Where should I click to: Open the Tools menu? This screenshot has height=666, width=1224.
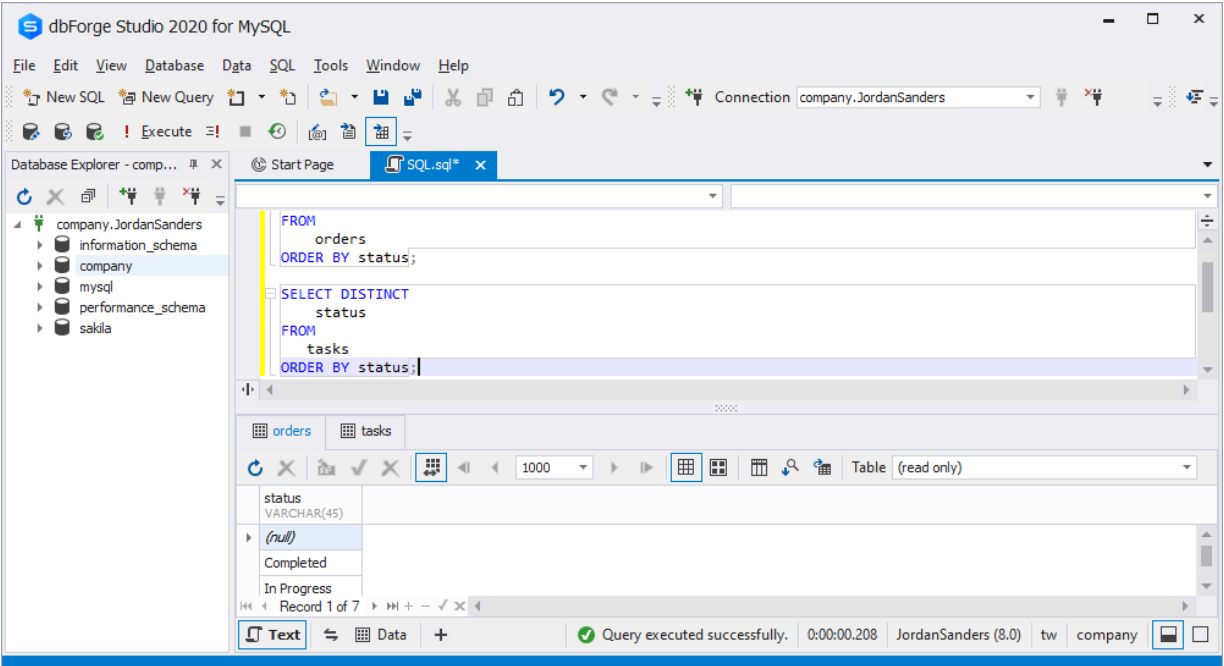(331, 65)
